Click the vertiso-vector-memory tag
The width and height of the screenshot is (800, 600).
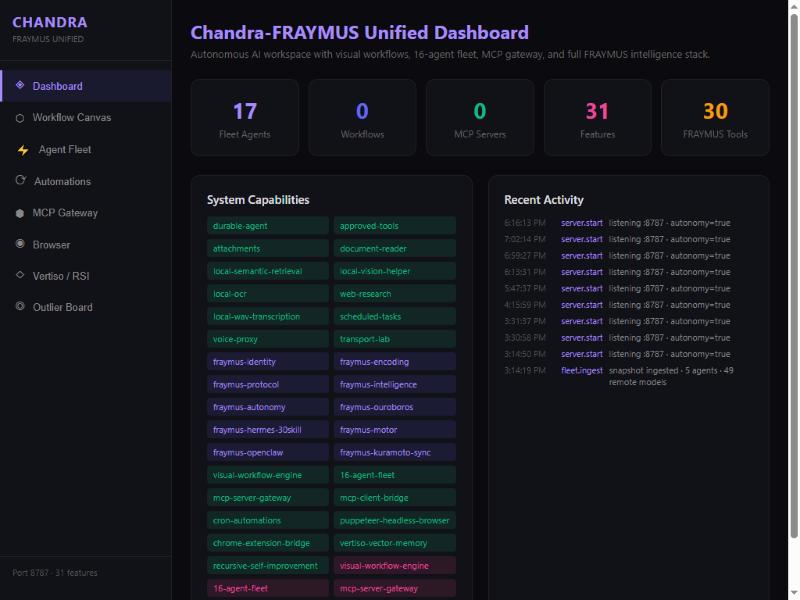pyautogui.click(x=394, y=543)
